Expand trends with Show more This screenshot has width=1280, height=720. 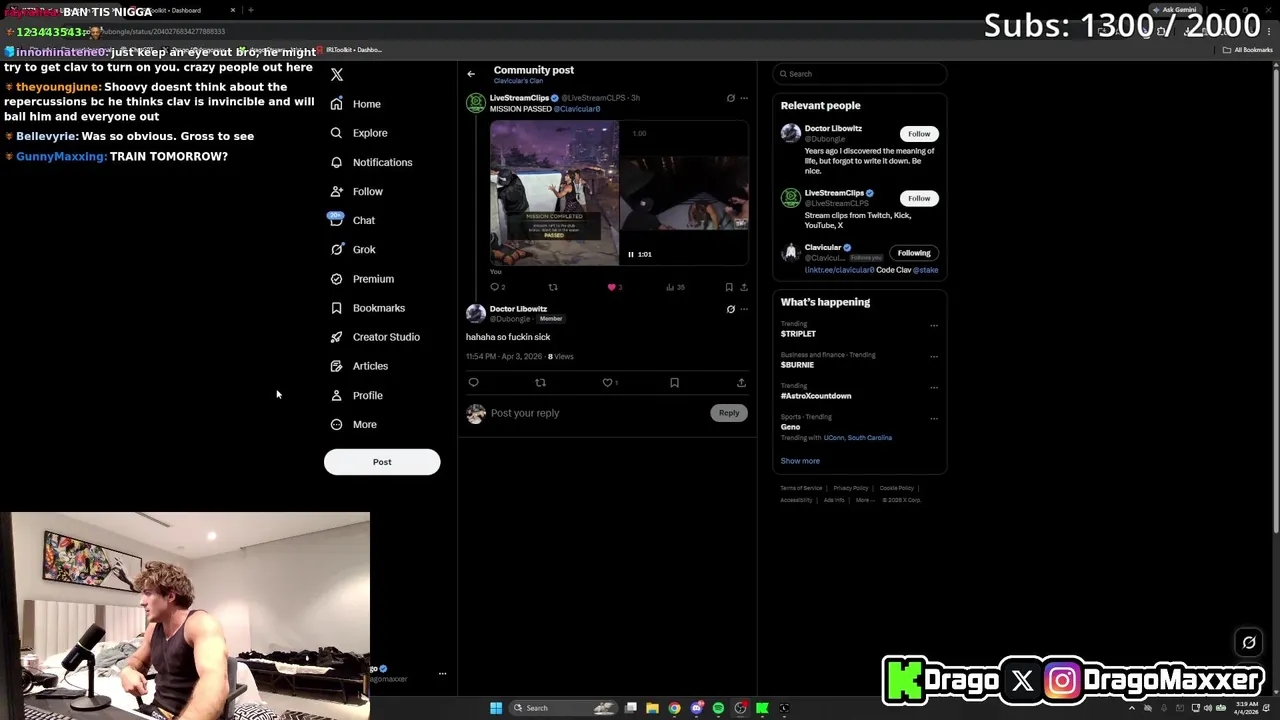[800, 461]
